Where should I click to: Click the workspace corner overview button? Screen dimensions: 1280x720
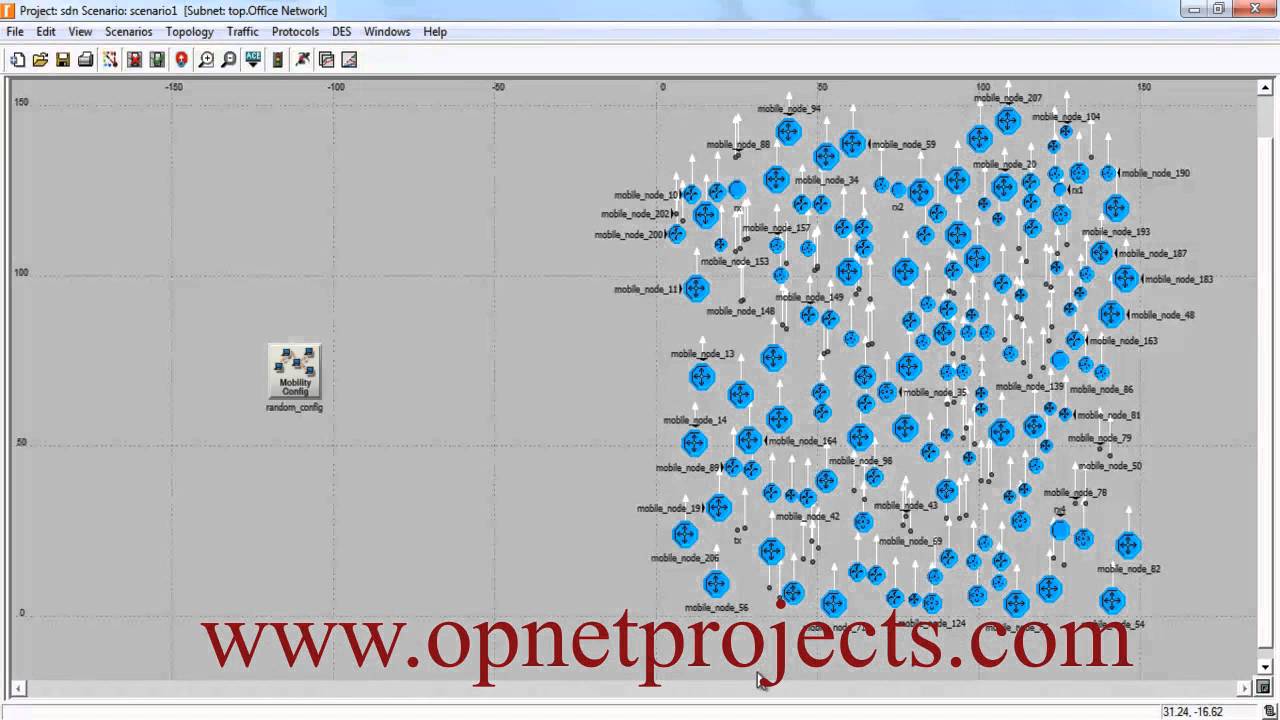coord(1264,688)
